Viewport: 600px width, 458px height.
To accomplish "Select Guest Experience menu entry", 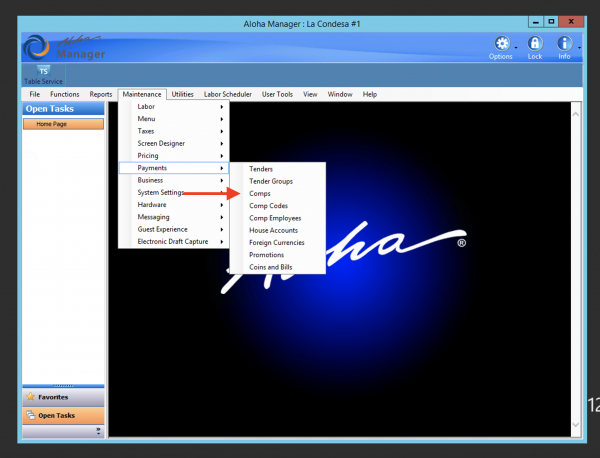I will 174,229.
